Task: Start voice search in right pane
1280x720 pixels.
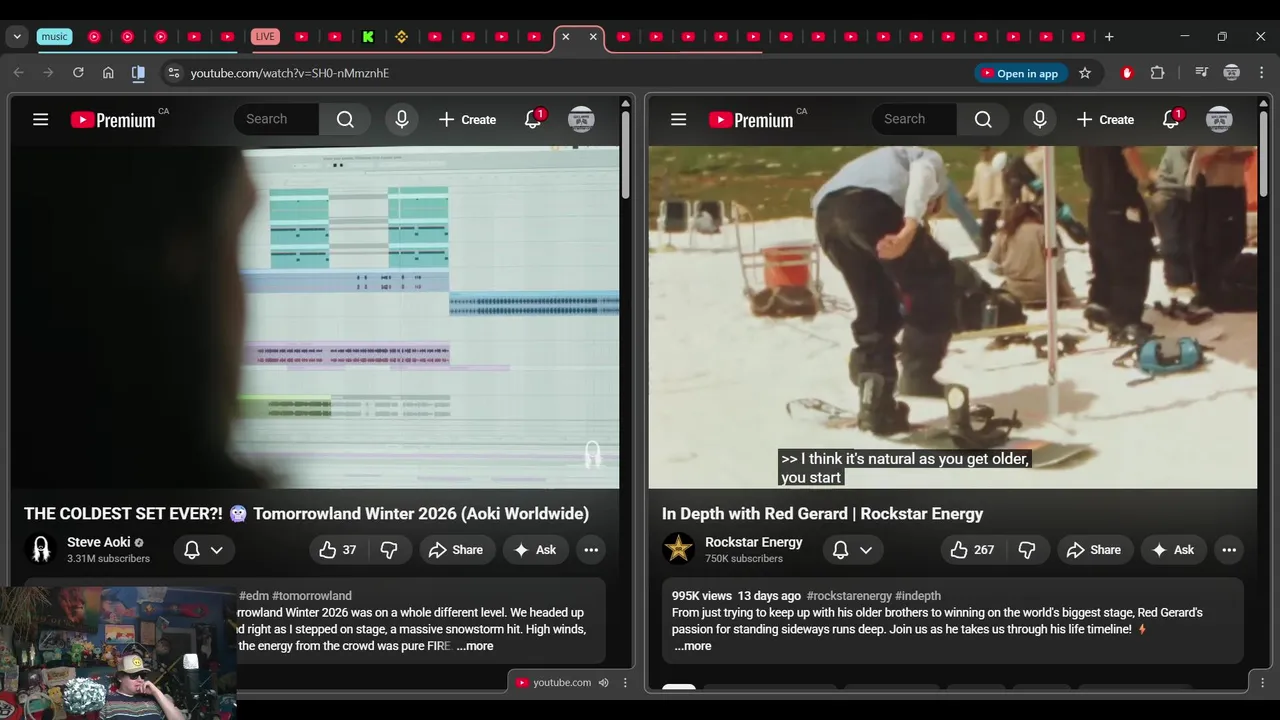Action: [x=1040, y=120]
